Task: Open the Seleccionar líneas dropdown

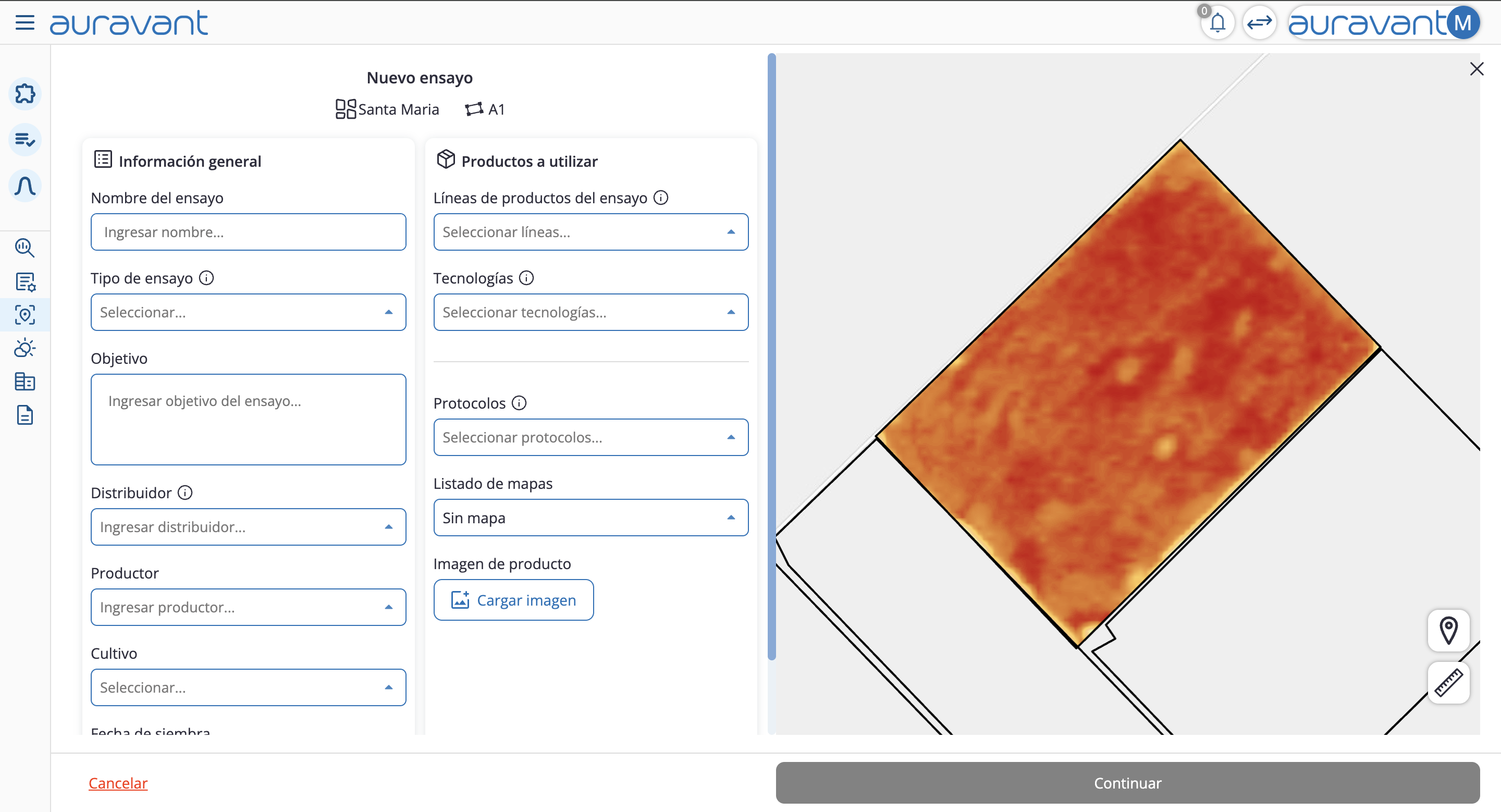Action: click(x=590, y=232)
